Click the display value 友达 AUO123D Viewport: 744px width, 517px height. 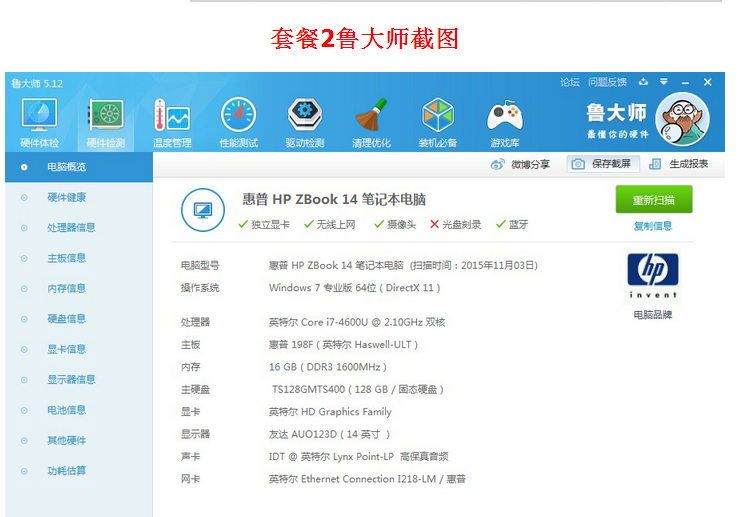(x=329, y=434)
